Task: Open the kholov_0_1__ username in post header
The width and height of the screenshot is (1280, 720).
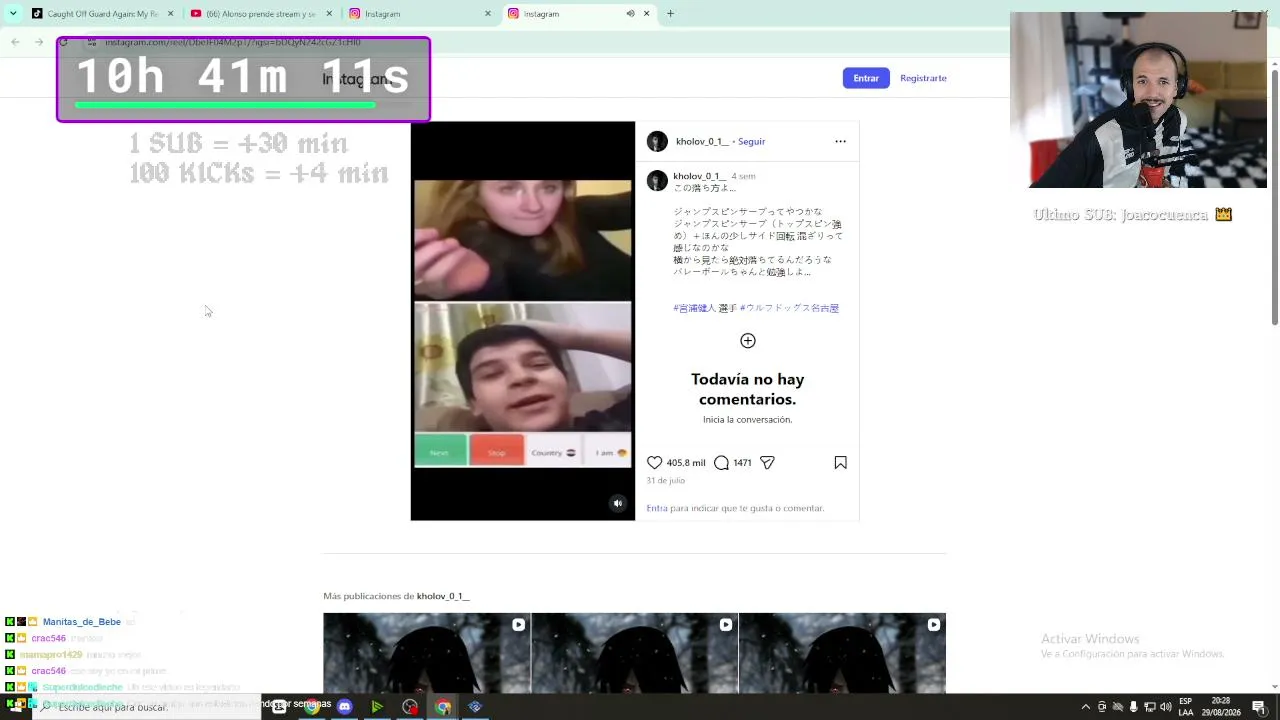Action: (x=702, y=142)
